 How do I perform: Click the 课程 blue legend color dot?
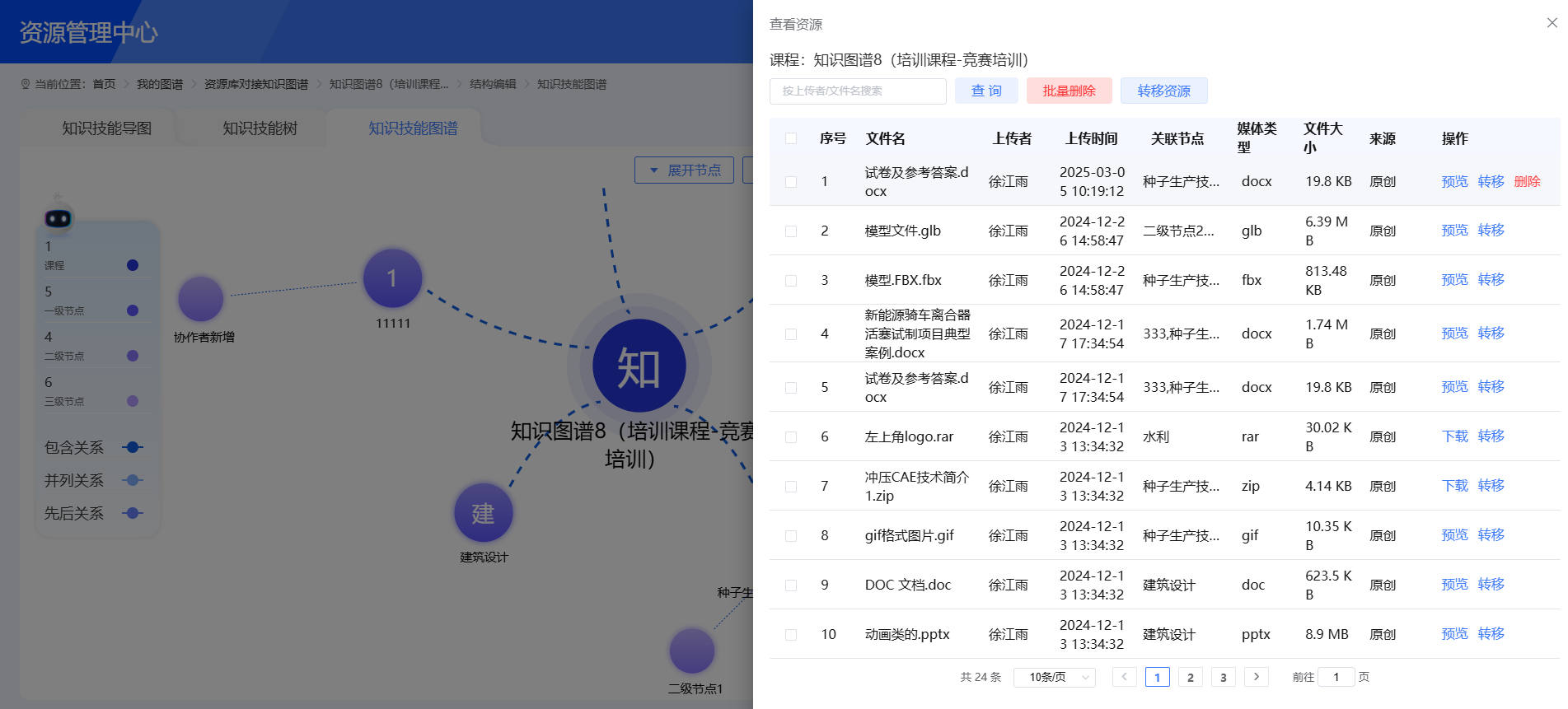click(133, 265)
